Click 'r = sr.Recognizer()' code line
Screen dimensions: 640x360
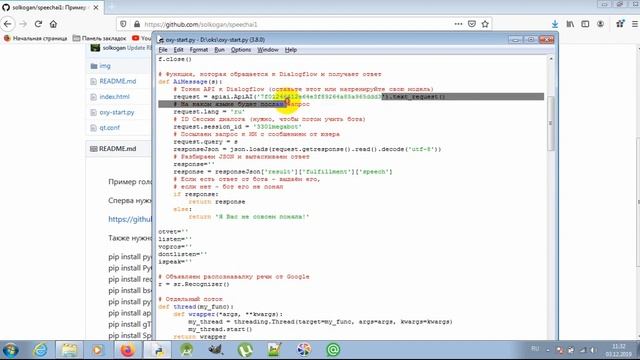click(194, 284)
